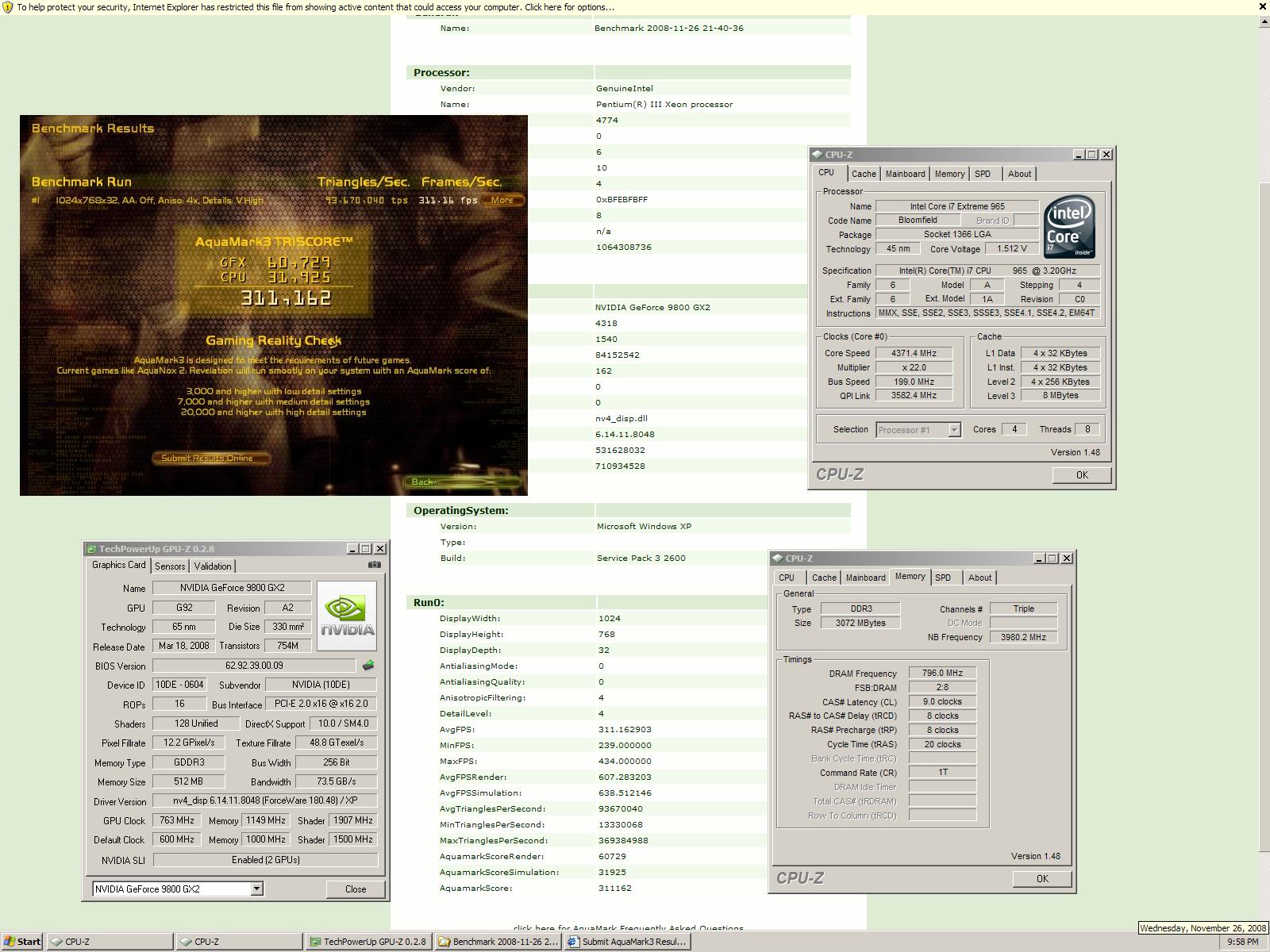1270x952 pixels.
Task: Click the NVIDIA logo in GPU-Z
Action: [x=347, y=616]
